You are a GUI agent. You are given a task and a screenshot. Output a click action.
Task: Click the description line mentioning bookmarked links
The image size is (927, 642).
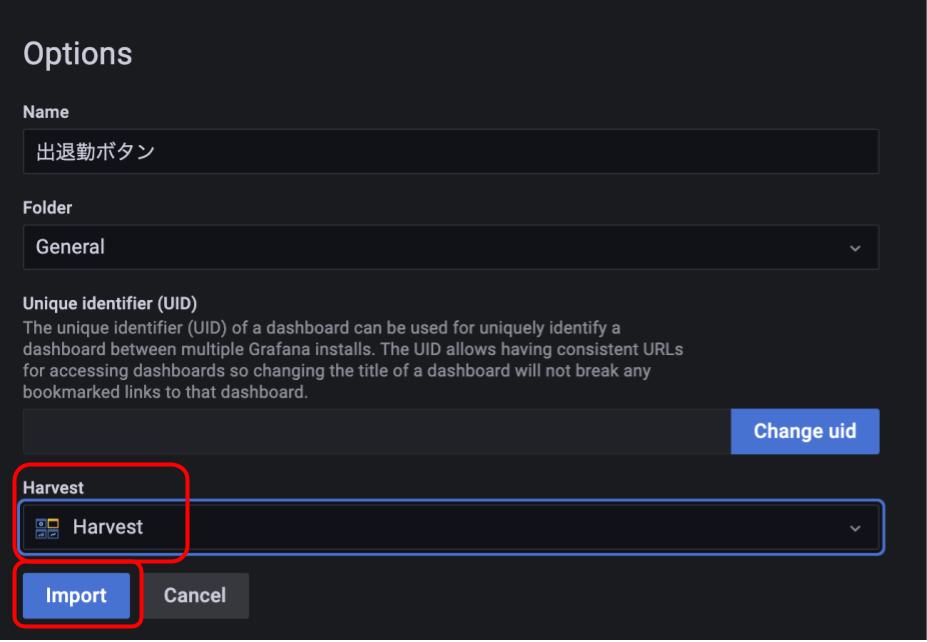(x=166, y=393)
